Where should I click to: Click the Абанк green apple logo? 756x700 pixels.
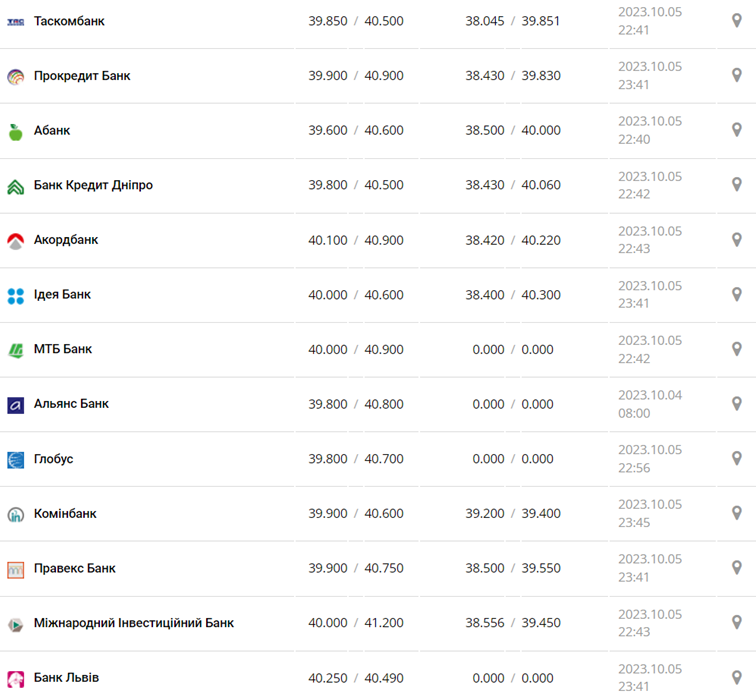16,131
